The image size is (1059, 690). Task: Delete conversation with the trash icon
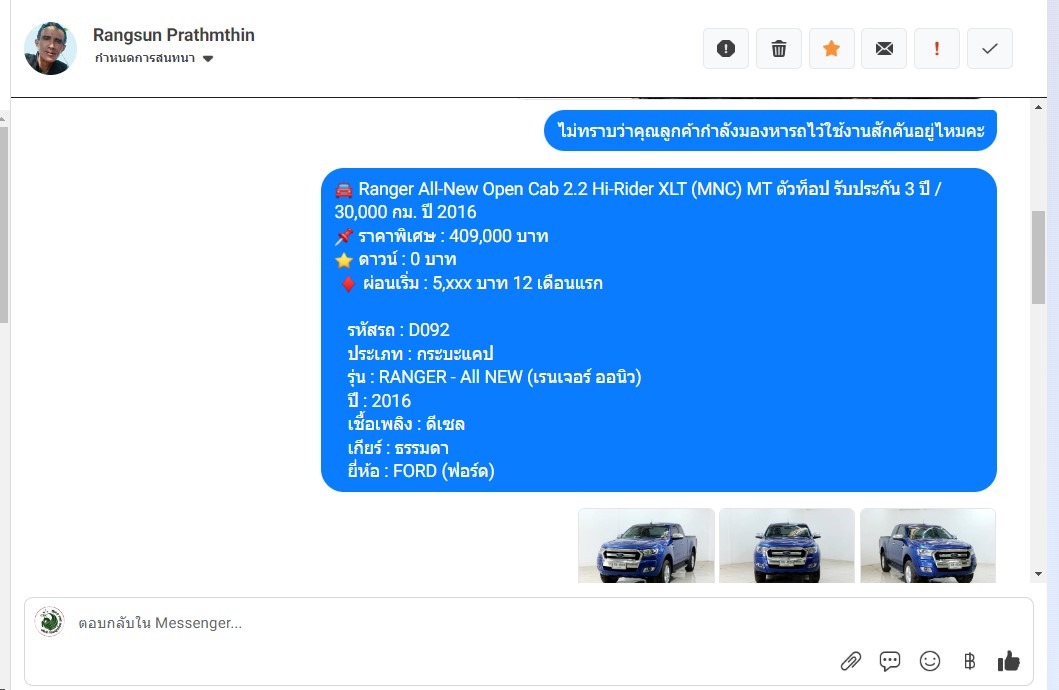pyautogui.click(x=779, y=49)
